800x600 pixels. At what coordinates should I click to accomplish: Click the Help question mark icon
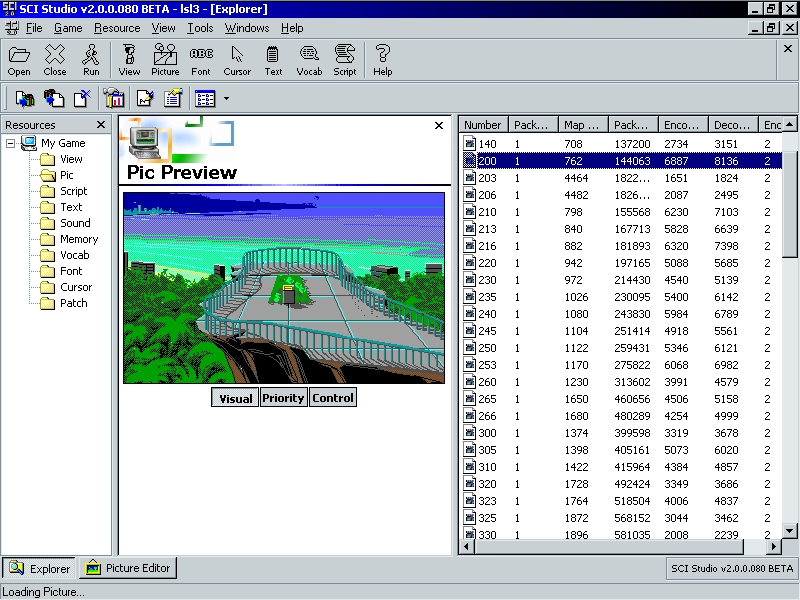382,60
